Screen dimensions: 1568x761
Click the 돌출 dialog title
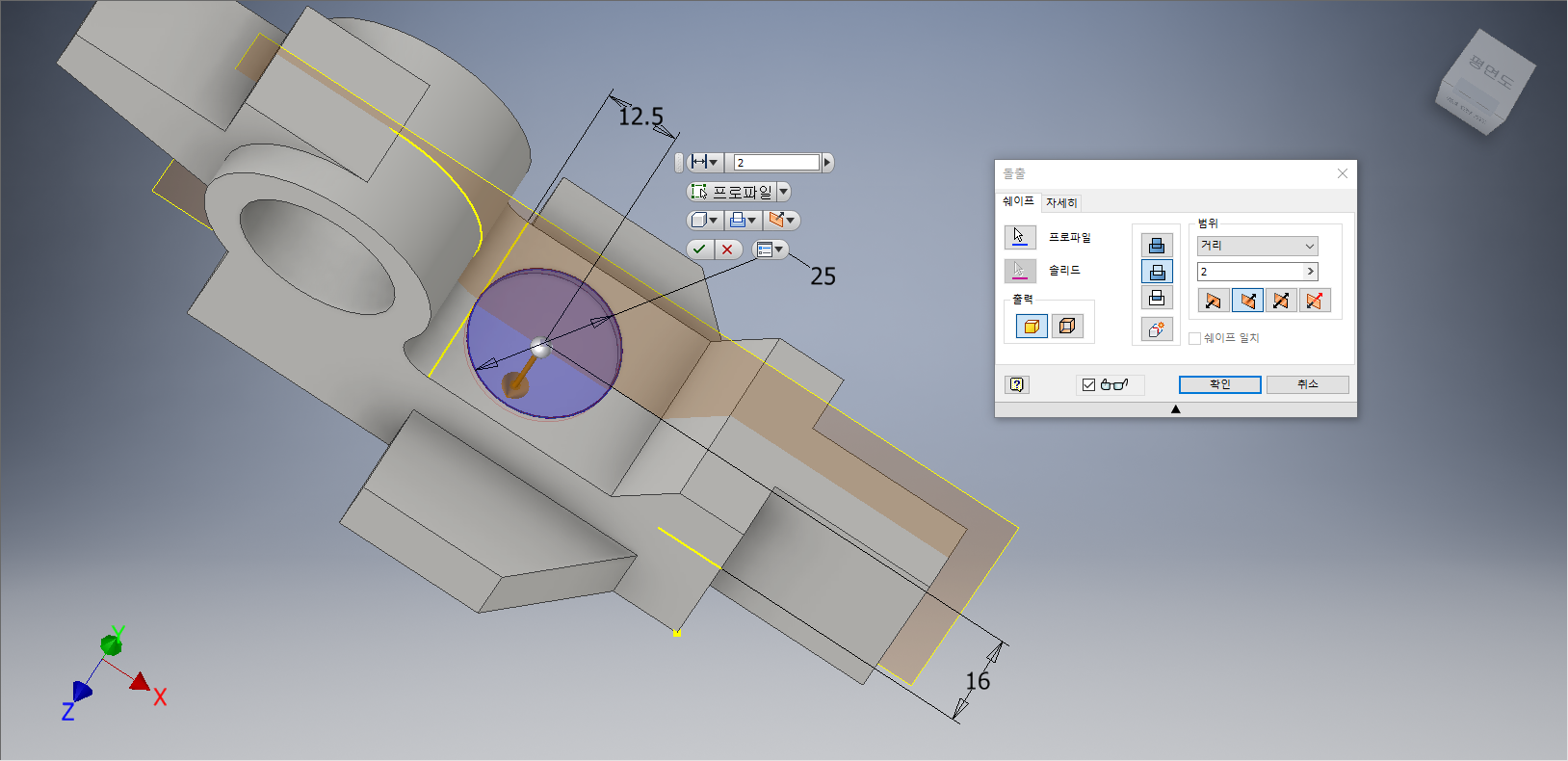pos(1014,173)
